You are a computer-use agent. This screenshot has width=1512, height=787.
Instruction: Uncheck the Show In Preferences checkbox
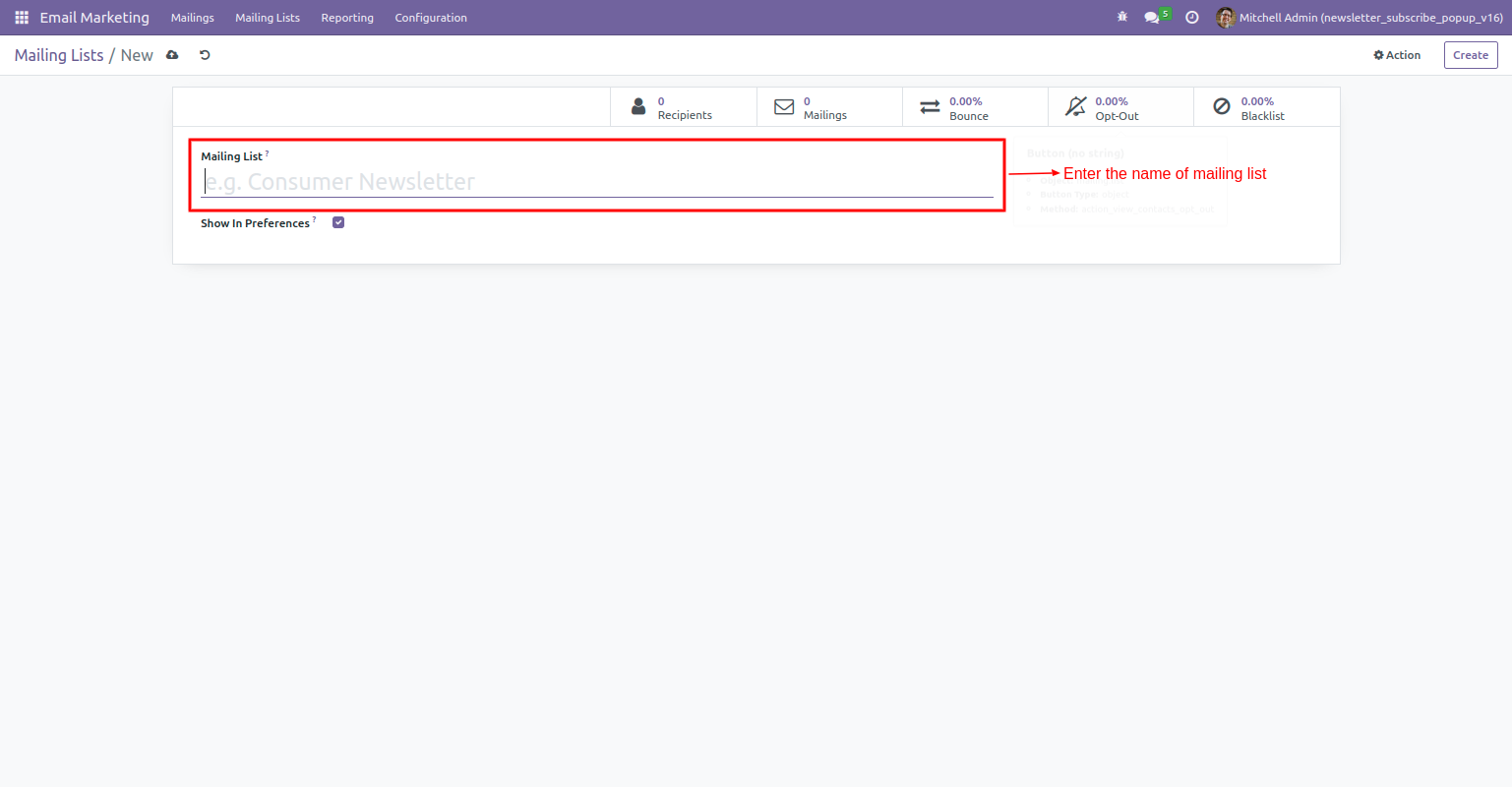(x=338, y=222)
